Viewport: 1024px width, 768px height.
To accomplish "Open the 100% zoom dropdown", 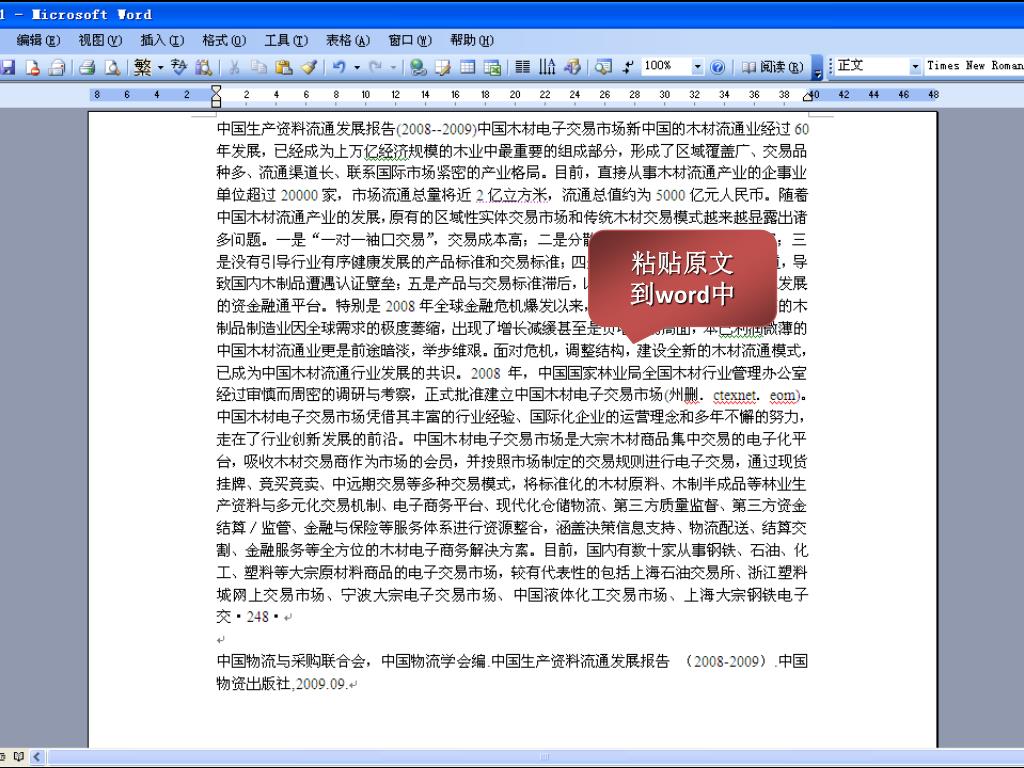I will point(697,67).
